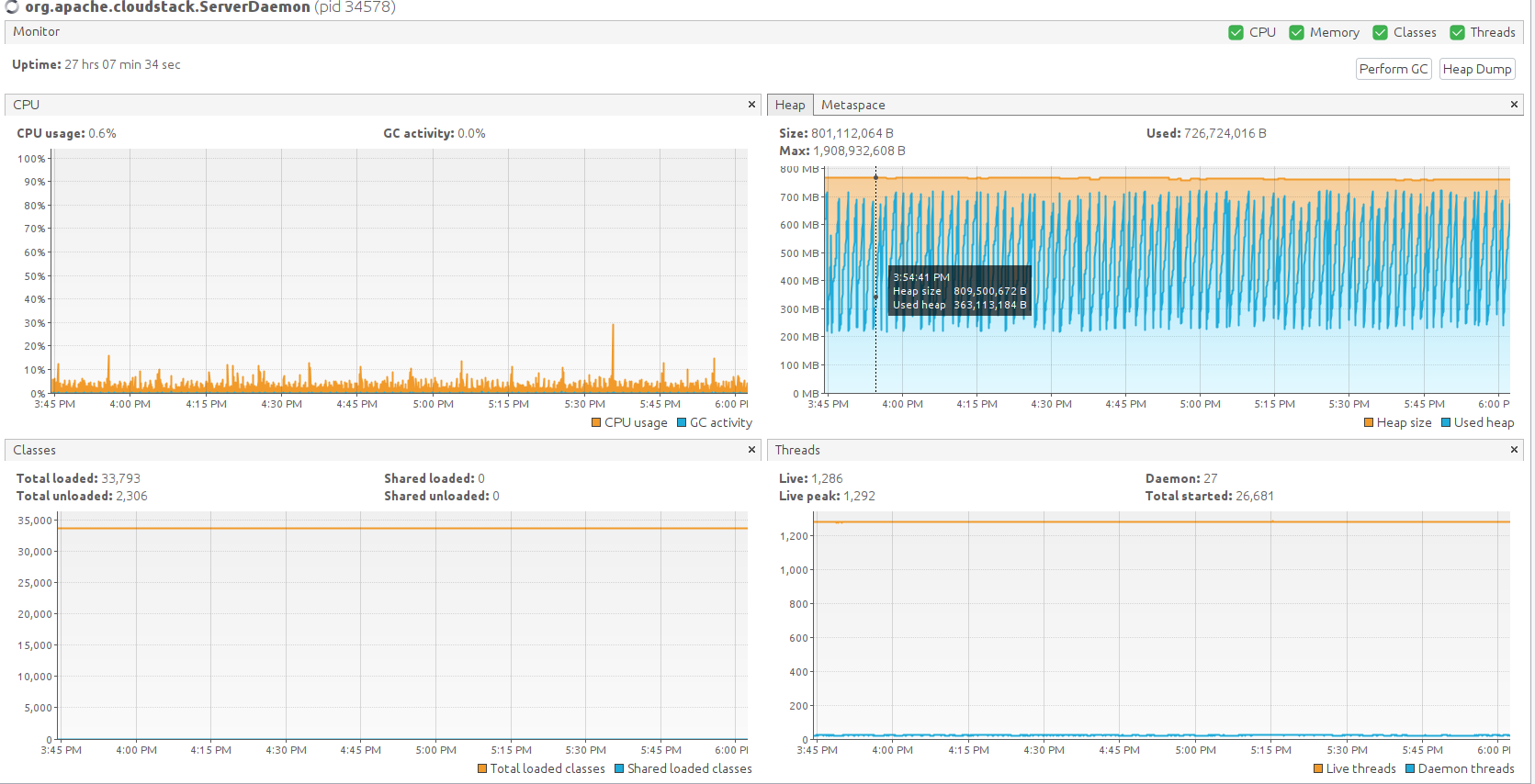Screen dimensions: 1535x784
Task: Click the orange Live threads legend swatch
Action: pos(1318,768)
